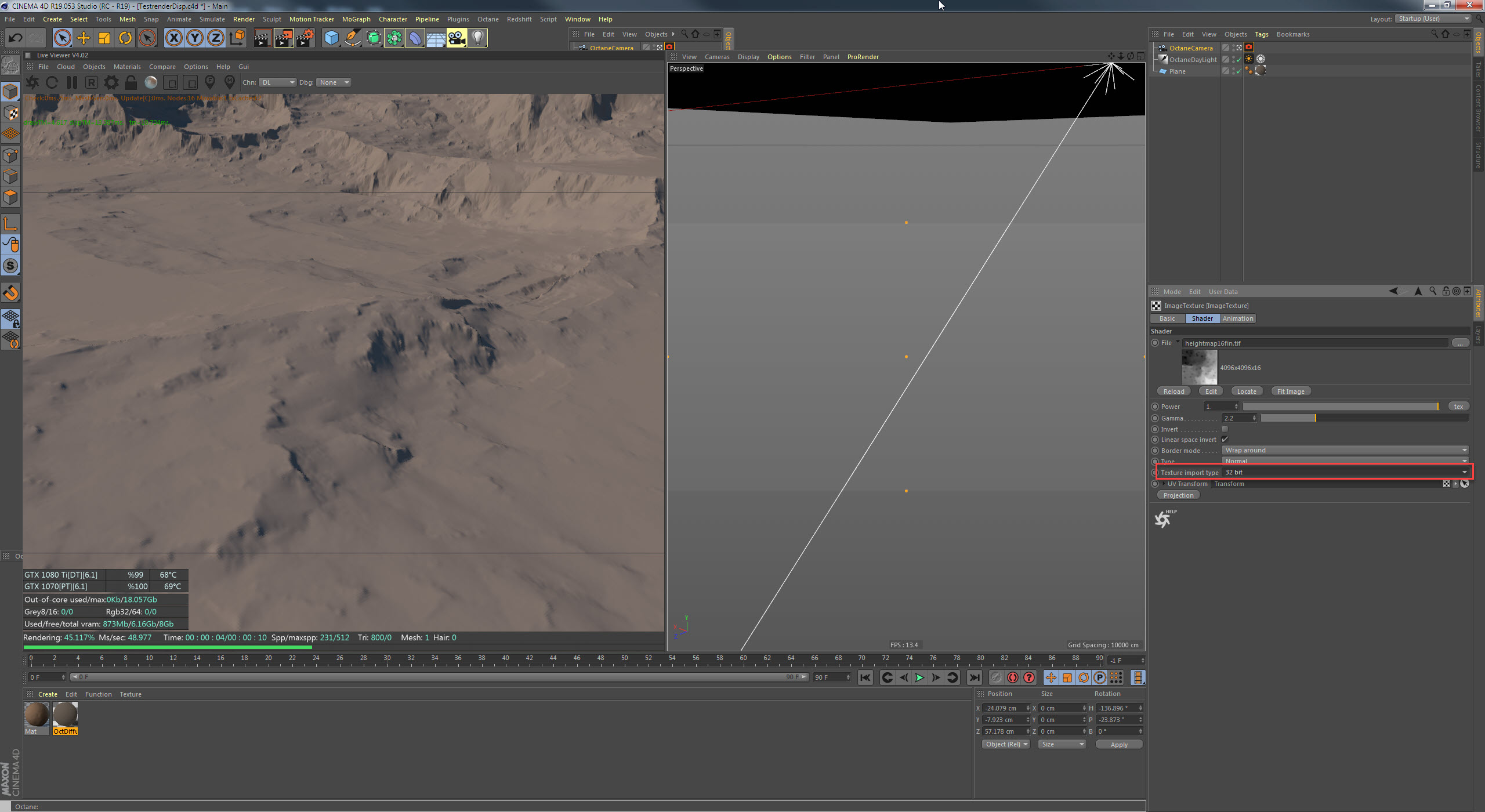Select the Rotate tool in top toolbar
This screenshot has height=812, width=1485.
point(125,38)
